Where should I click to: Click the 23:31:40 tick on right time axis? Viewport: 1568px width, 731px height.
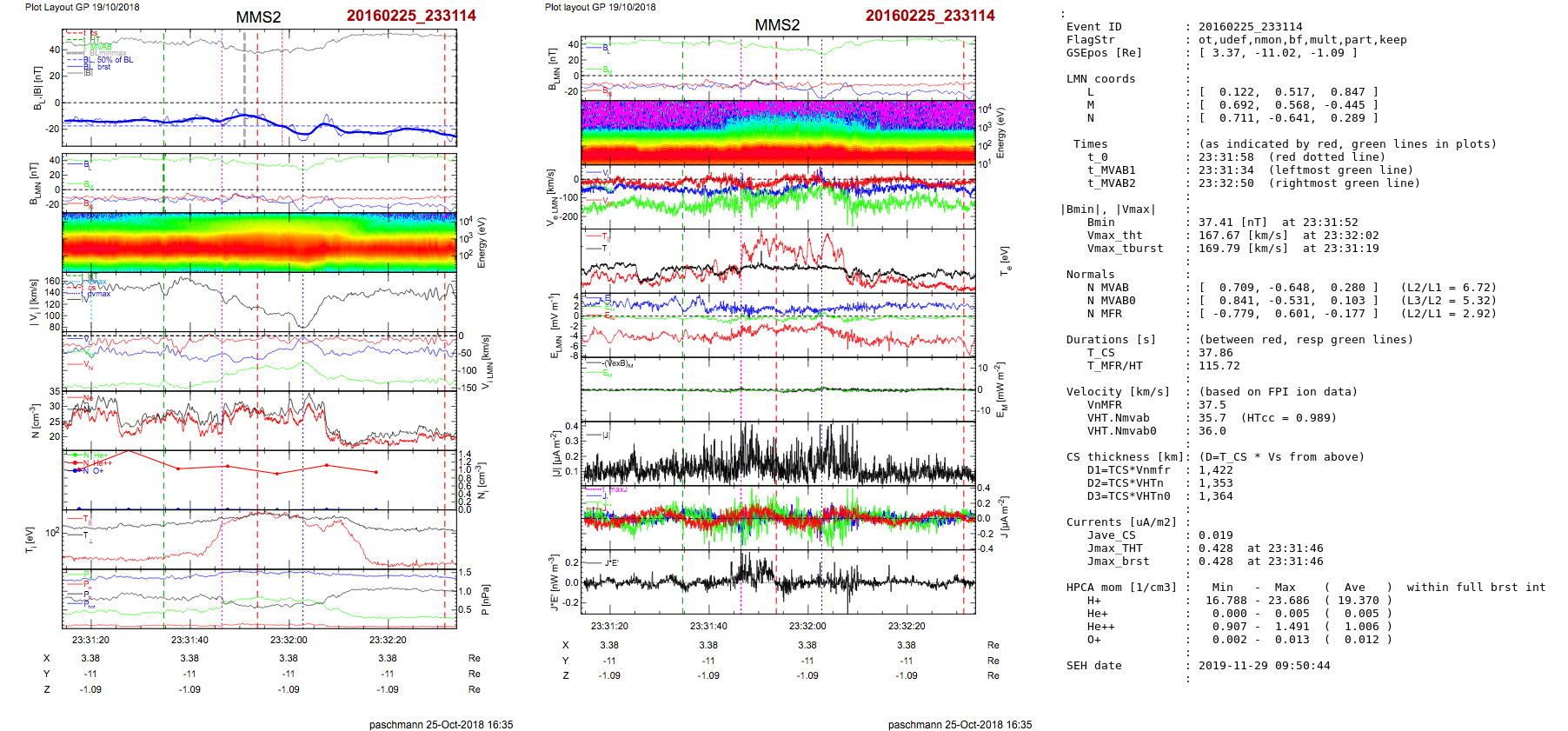[708, 626]
